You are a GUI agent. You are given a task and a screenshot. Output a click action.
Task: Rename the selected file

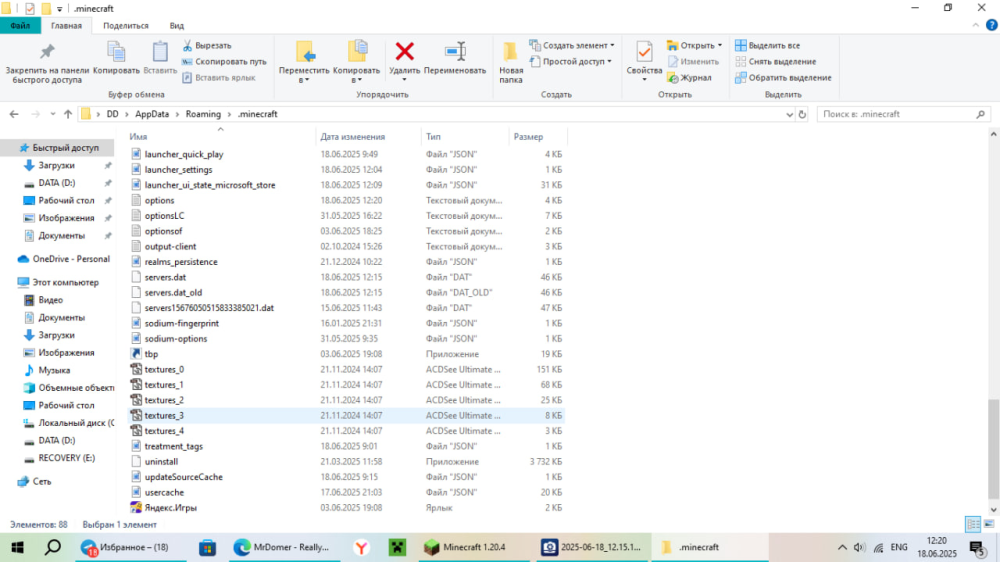click(x=455, y=58)
